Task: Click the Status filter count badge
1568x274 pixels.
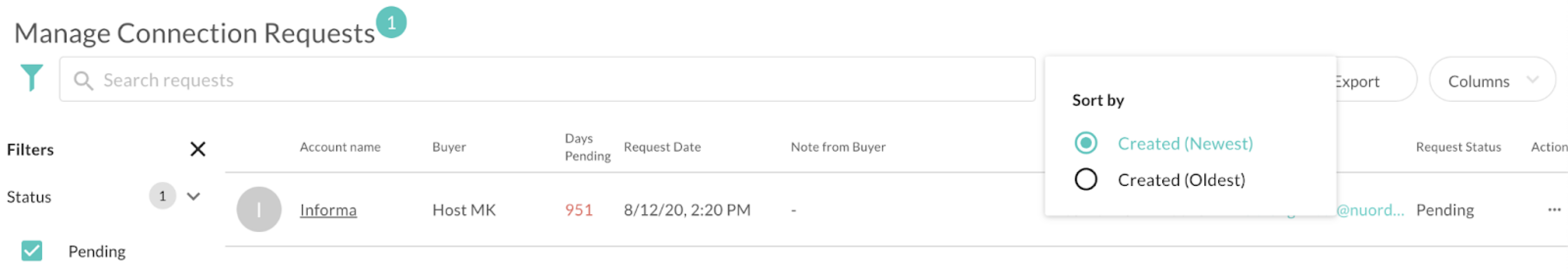Action: [x=163, y=196]
